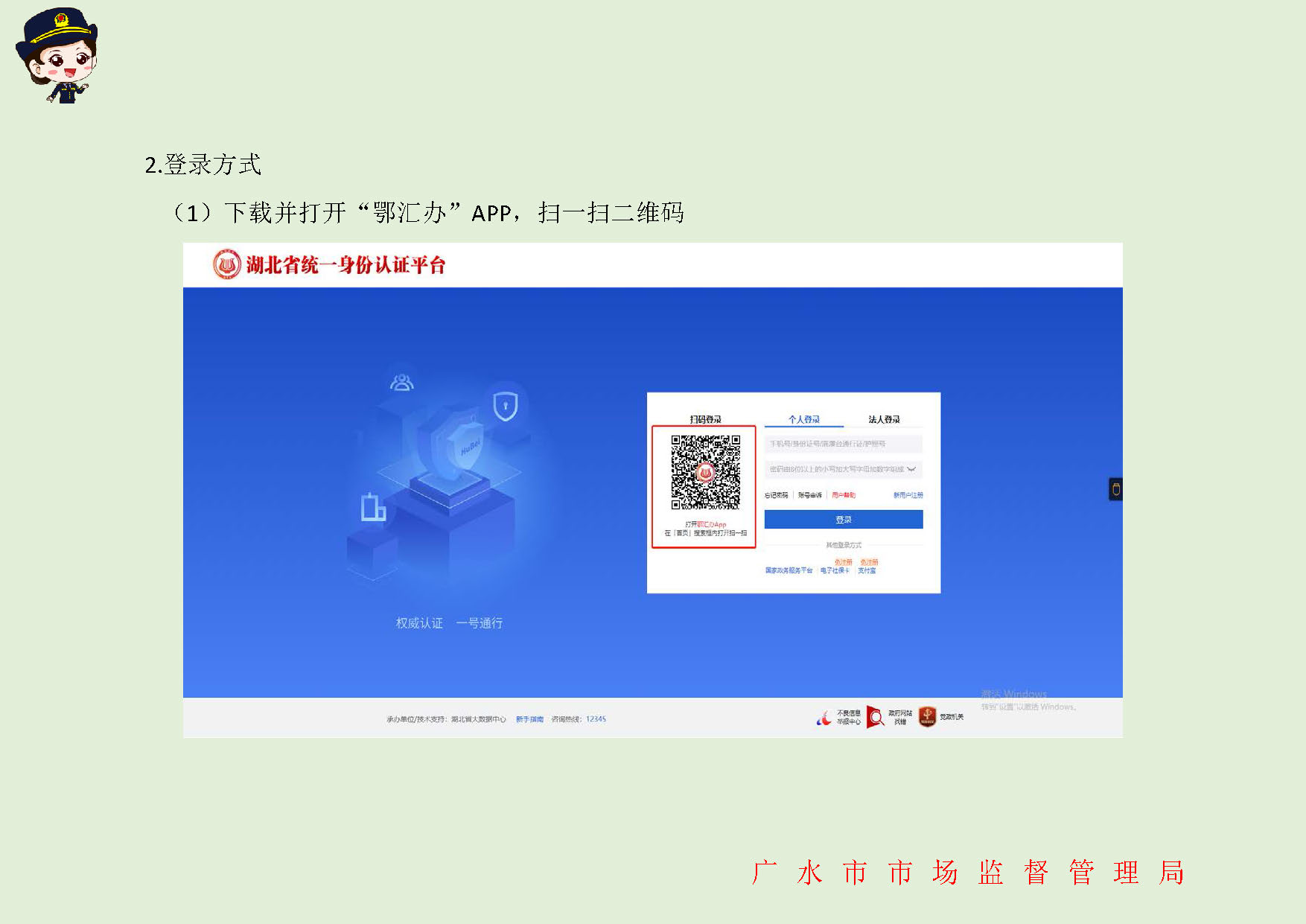Click 湖北省统一身份认证平台 title
The image size is (1306, 924).
[x=345, y=265]
